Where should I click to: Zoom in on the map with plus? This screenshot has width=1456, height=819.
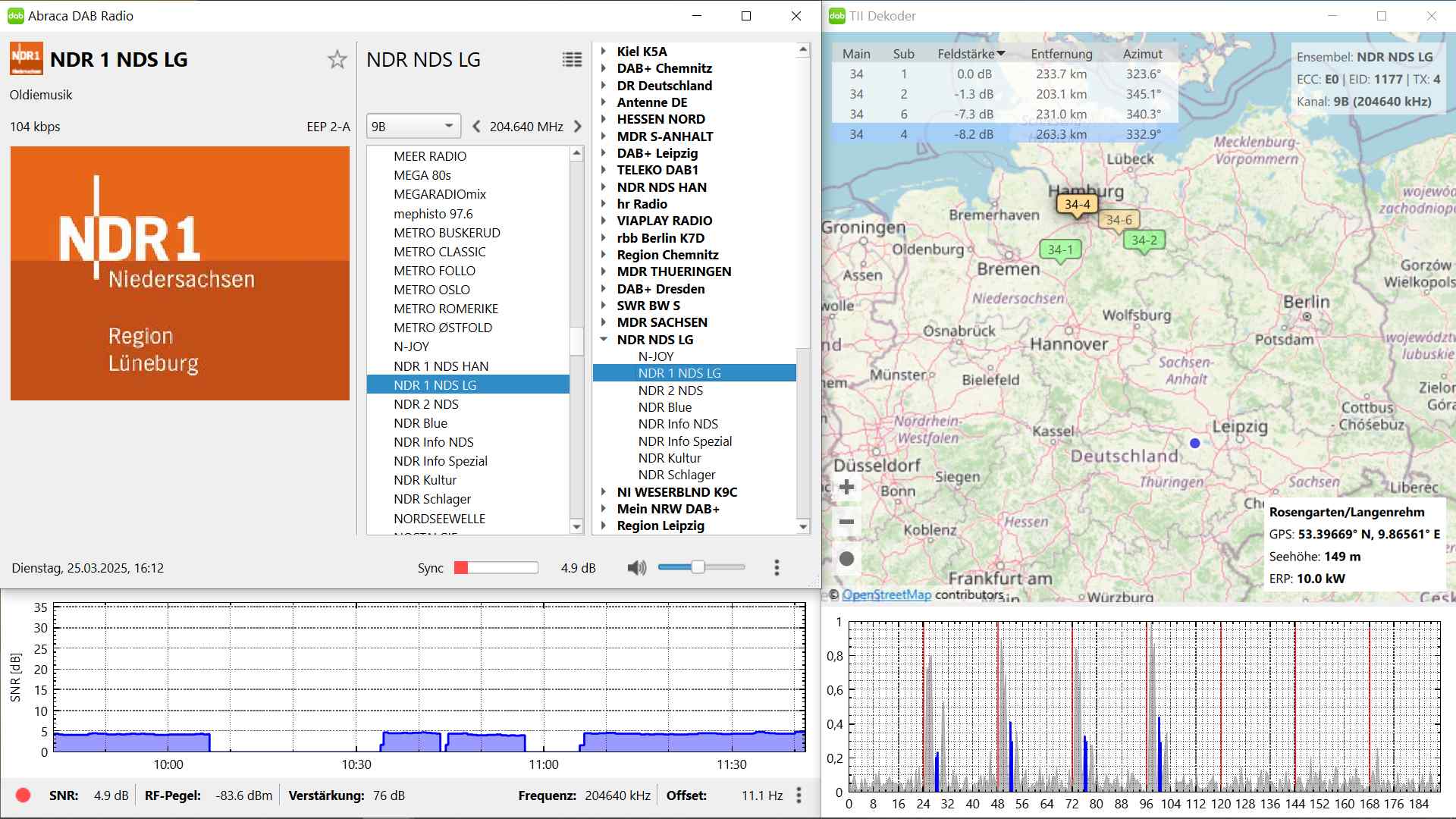[847, 488]
